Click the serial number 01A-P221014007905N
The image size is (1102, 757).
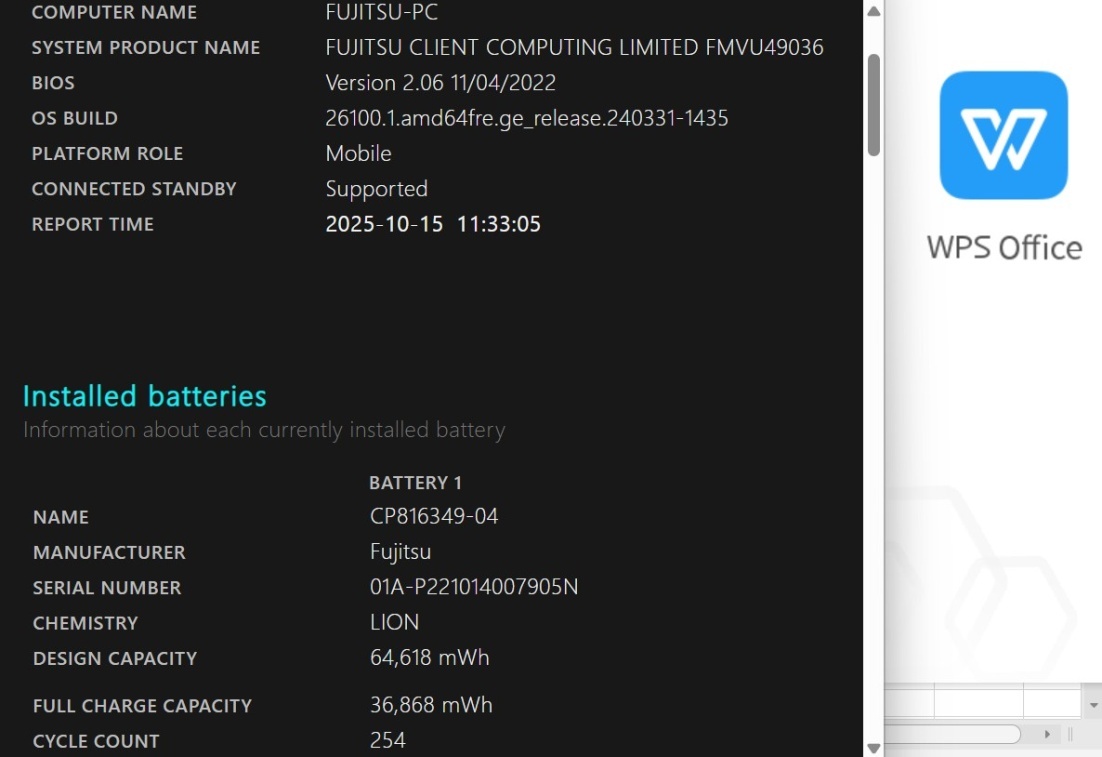click(x=473, y=587)
